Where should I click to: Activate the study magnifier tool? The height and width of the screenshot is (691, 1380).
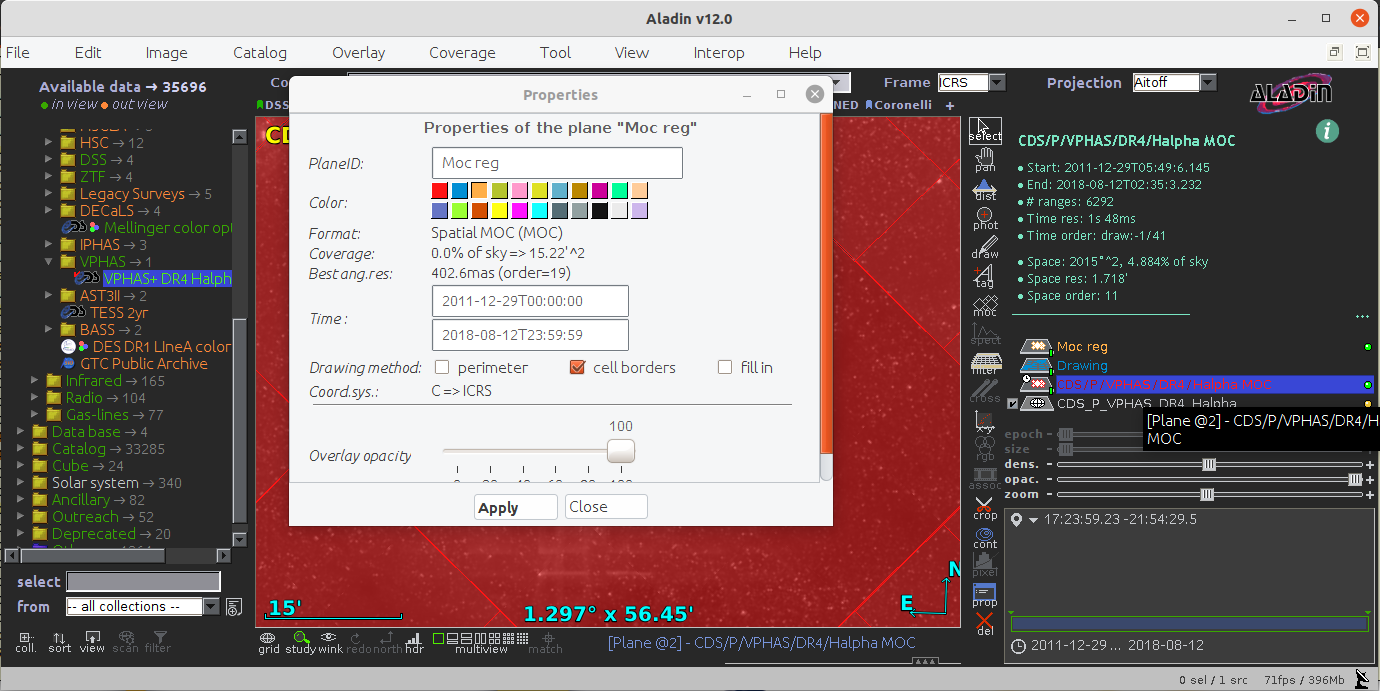[x=300, y=642]
